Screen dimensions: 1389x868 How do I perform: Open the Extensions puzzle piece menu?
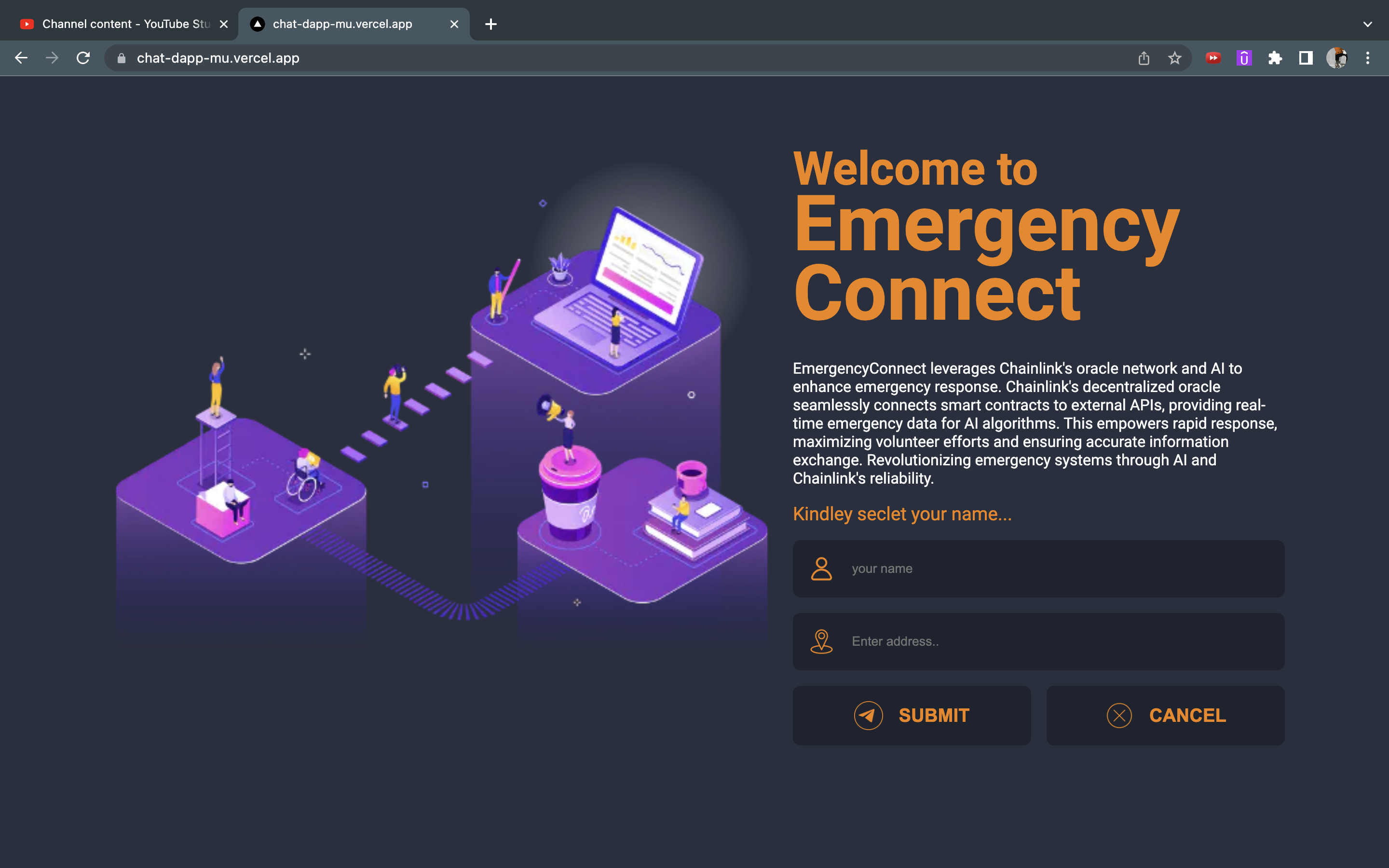[1275, 58]
